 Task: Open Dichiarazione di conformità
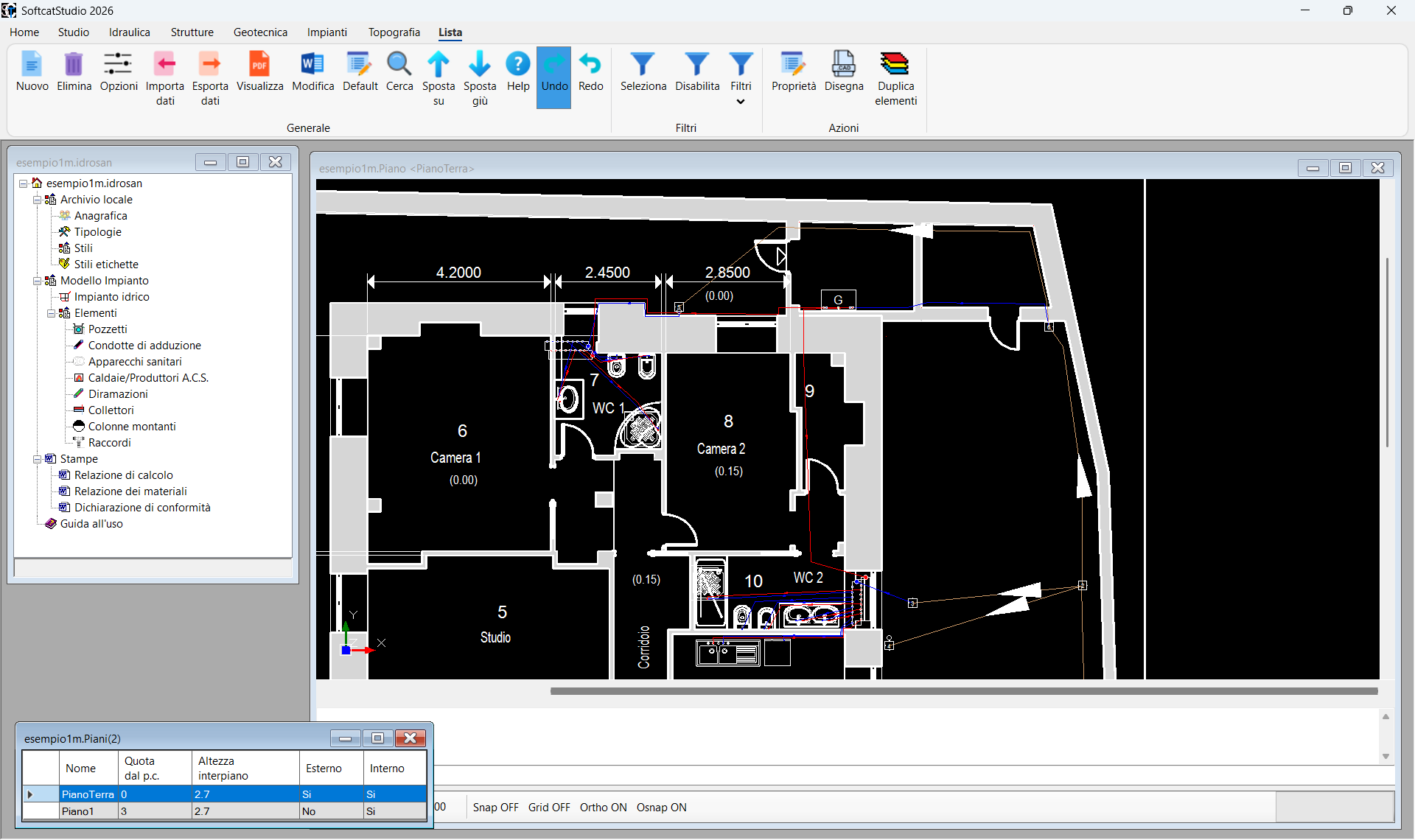tap(142, 508)
